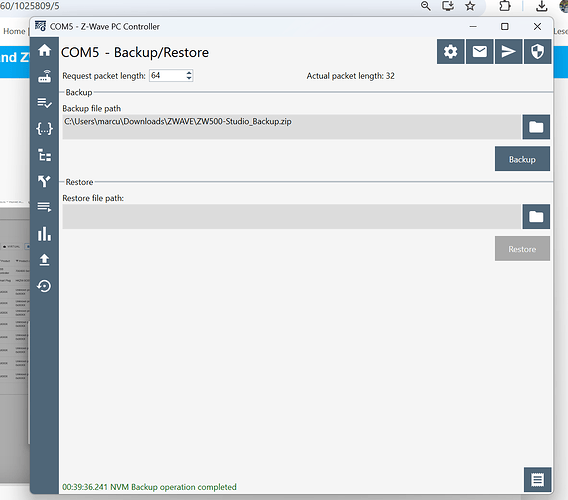Viewport: 568px width, 500px height.
Task: Open the Backup/Restore history icon
Action: [45, 286]
